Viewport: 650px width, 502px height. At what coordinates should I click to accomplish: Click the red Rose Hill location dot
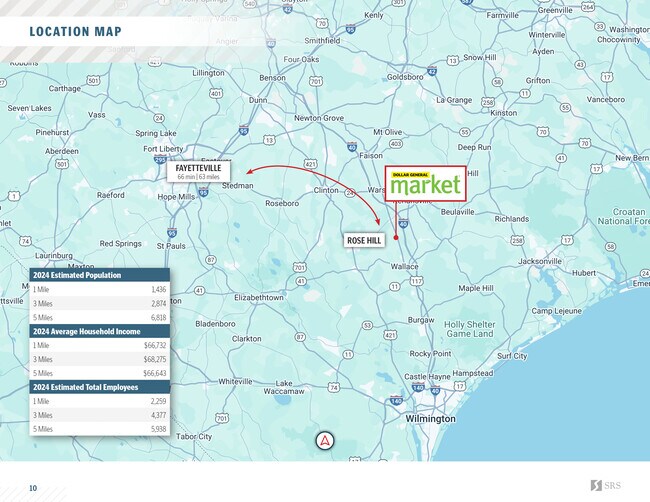point(396,238)
